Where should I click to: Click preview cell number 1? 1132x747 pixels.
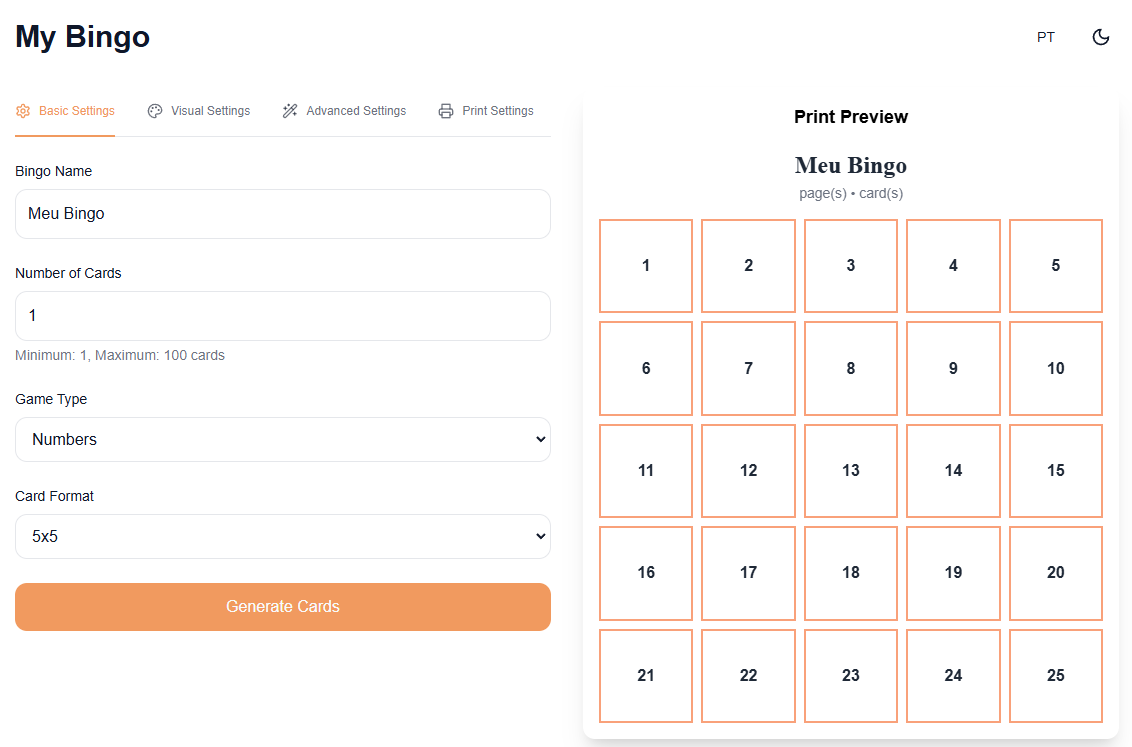646,266
